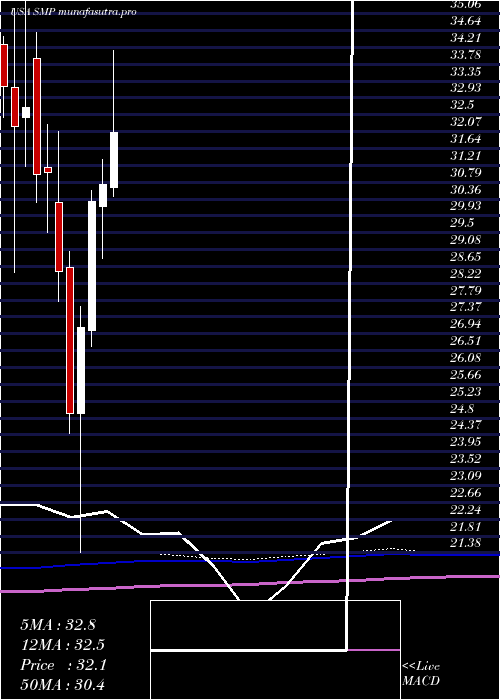Viewport: 500px width, 700px height.
Task: Click the 26.51 price axis label
Action: [x=466, y=342]
